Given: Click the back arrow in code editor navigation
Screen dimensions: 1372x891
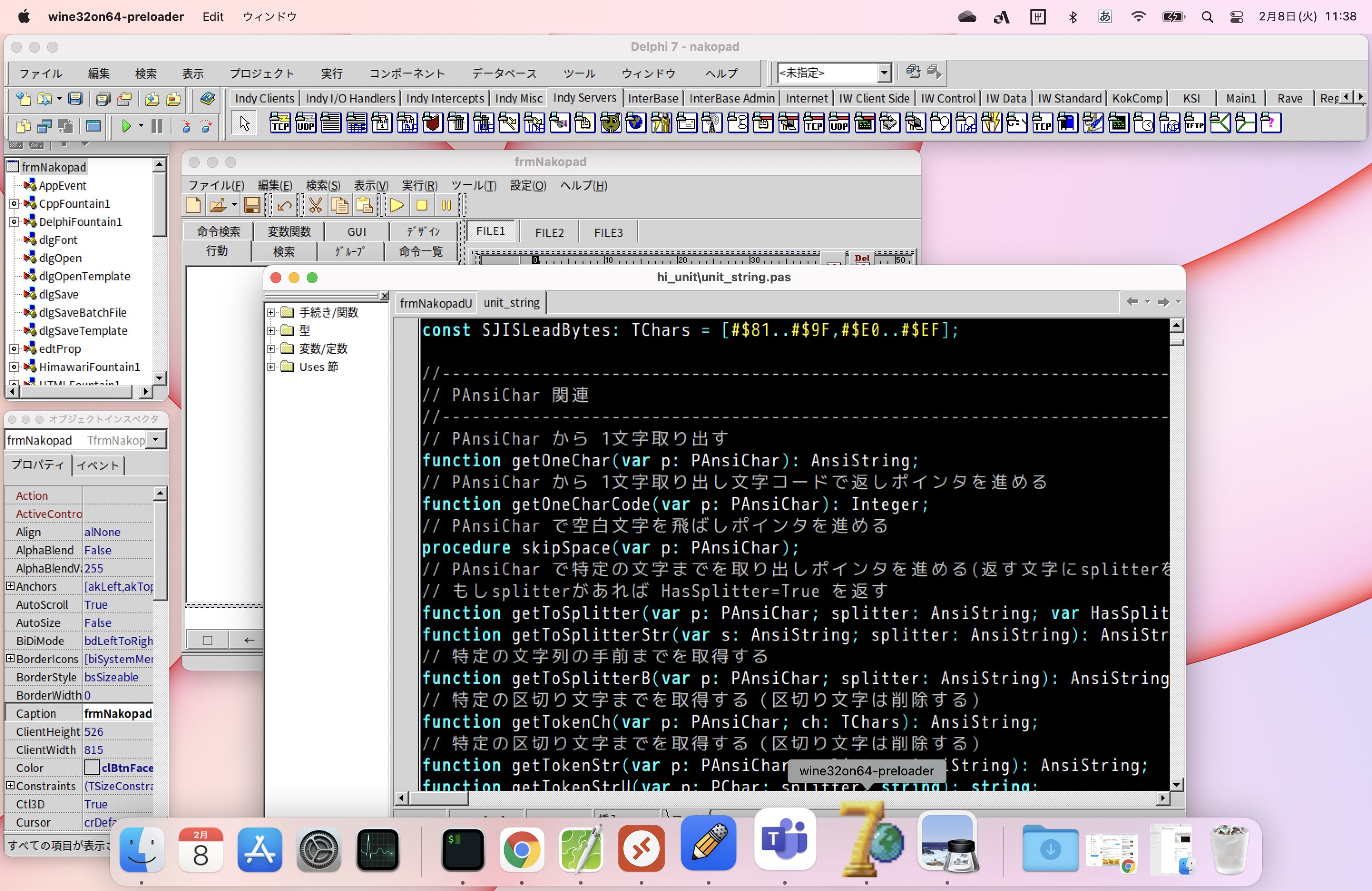Looking at the screenshot, I should 1132,301.
